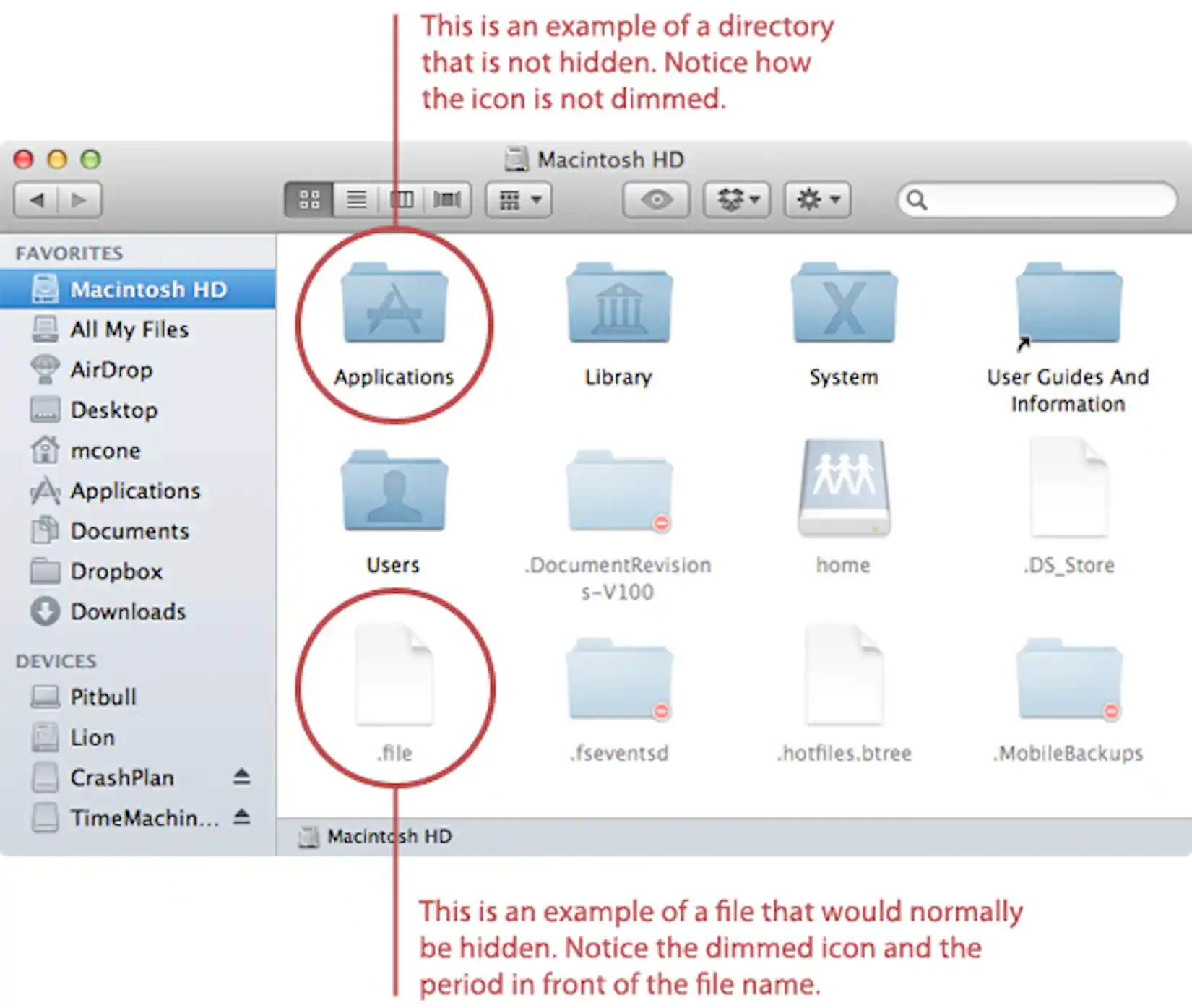Viewport: 1192px width, 1008px height.
Task: Select Desktop in the sidebar
Action: [137, 410]
